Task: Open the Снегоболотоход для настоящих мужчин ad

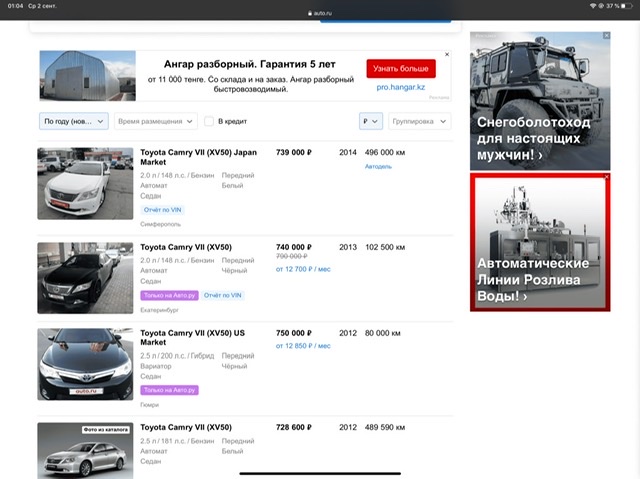Action: click(x=540, y=101)
